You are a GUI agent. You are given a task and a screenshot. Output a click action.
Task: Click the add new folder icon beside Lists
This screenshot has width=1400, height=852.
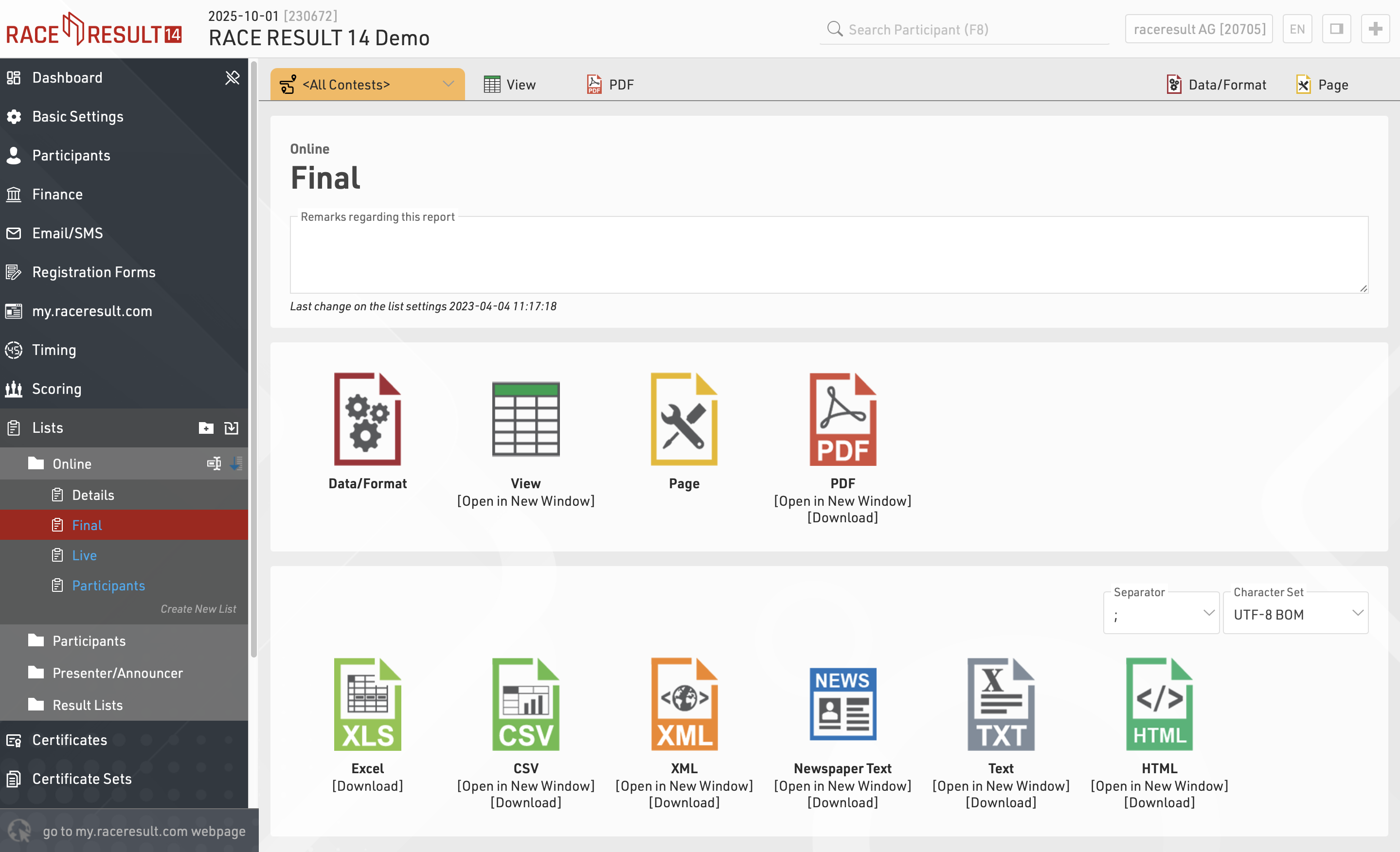[x=206, y=428]
